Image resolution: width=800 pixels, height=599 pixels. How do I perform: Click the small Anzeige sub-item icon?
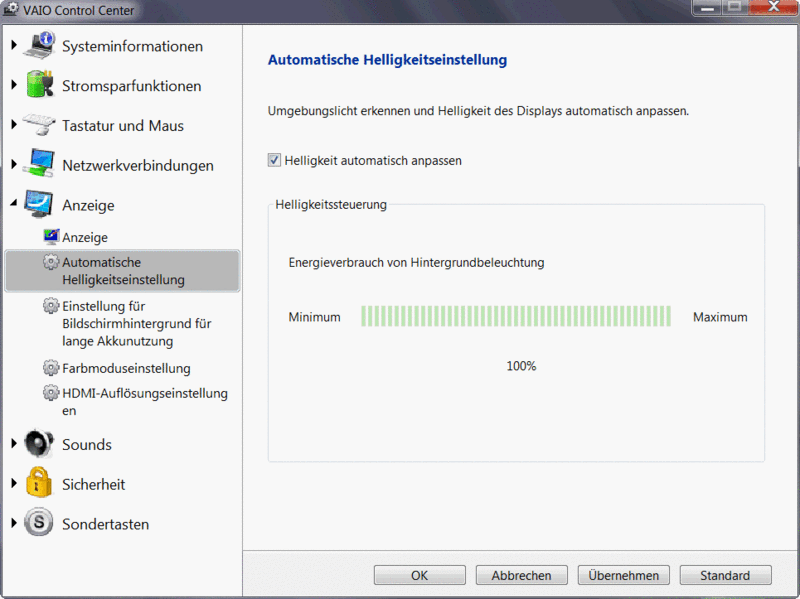pyautogui.click(x=51, y=237)
